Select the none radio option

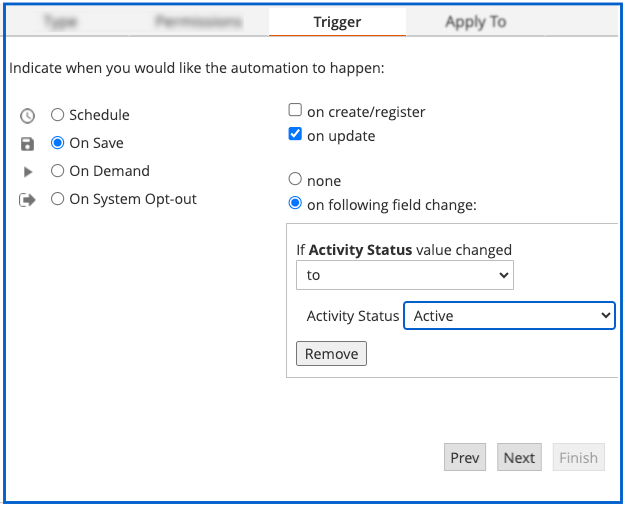pos(295,180)
